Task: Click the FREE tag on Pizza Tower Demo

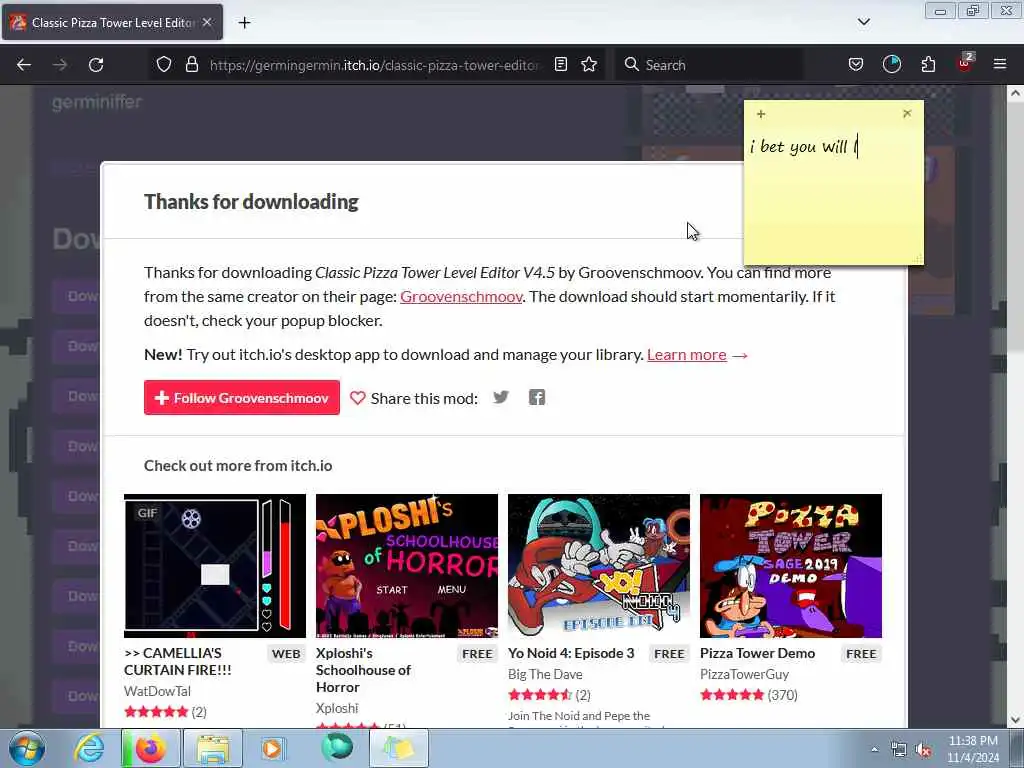Action: pos(861,654)
